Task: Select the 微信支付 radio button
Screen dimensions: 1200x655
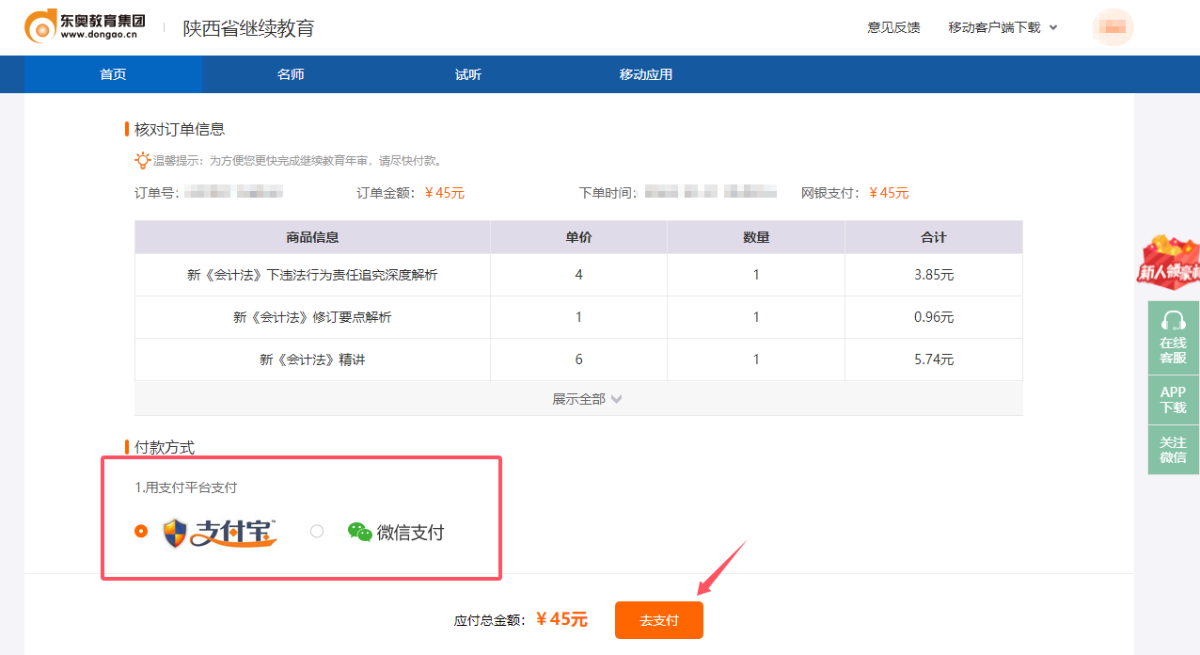Action: click(317, 531)
